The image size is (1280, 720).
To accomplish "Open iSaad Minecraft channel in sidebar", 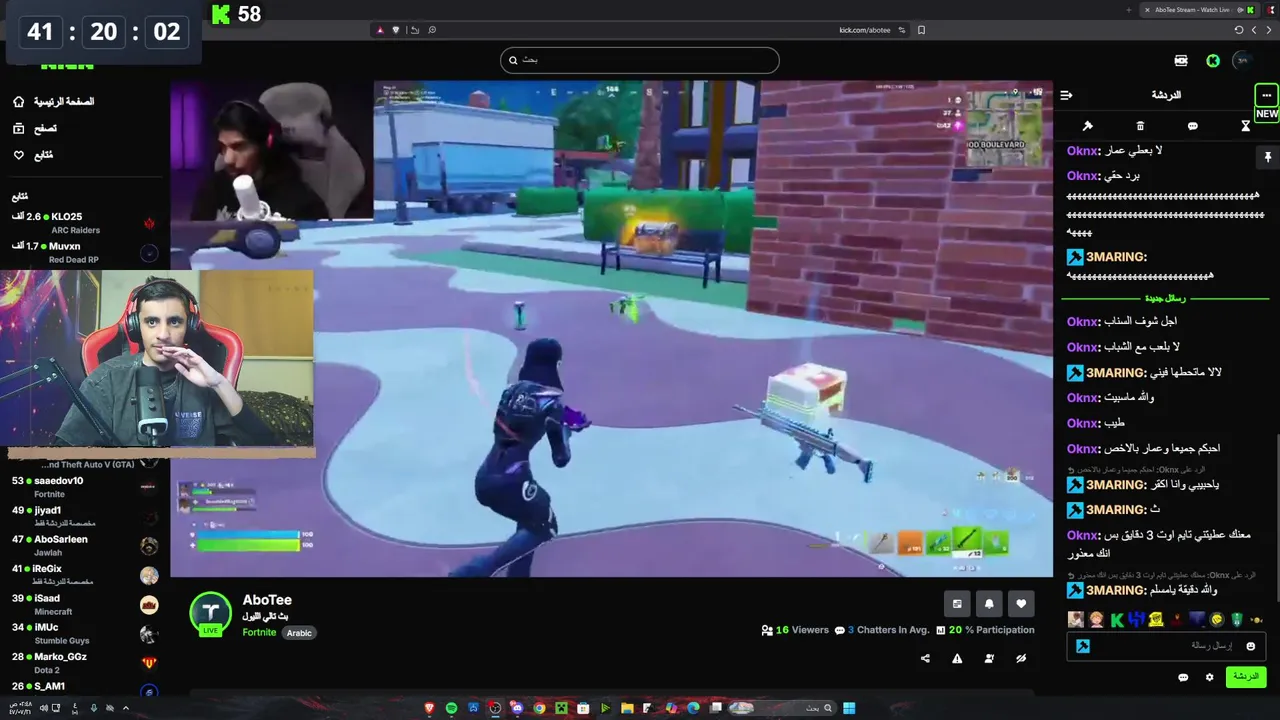I will 84,604.
